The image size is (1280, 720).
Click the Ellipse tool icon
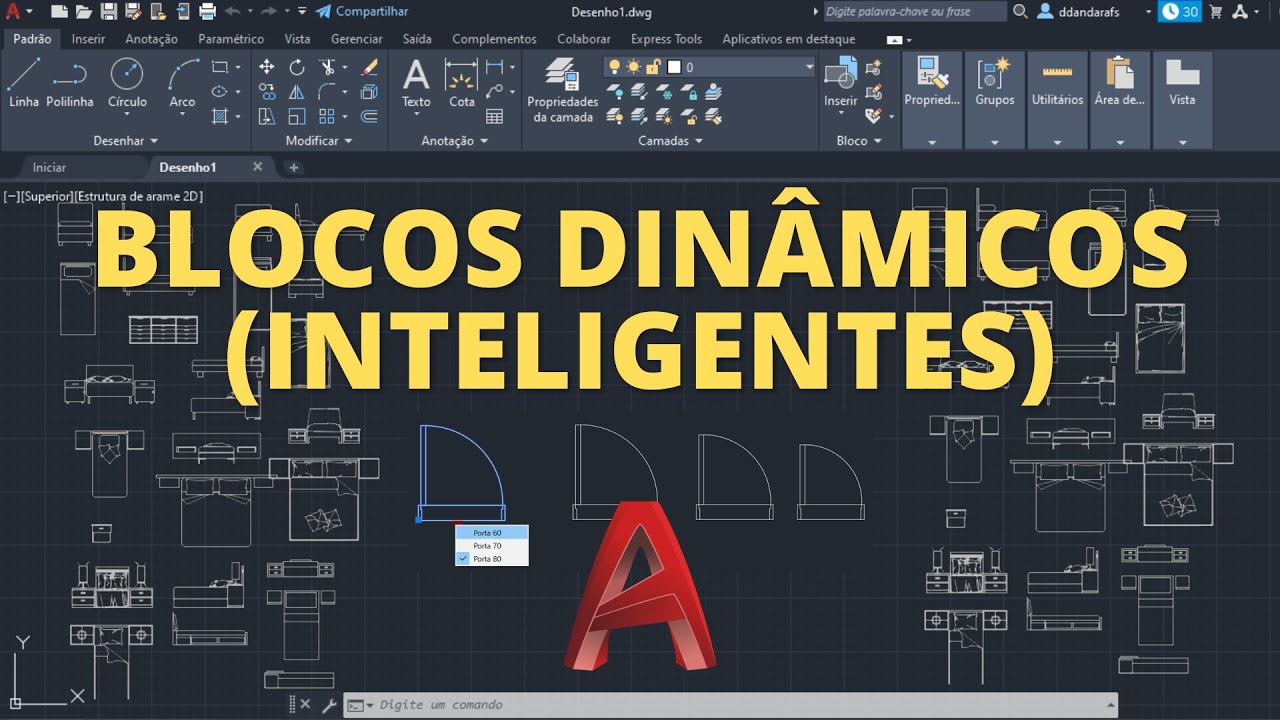coord(220,92)
